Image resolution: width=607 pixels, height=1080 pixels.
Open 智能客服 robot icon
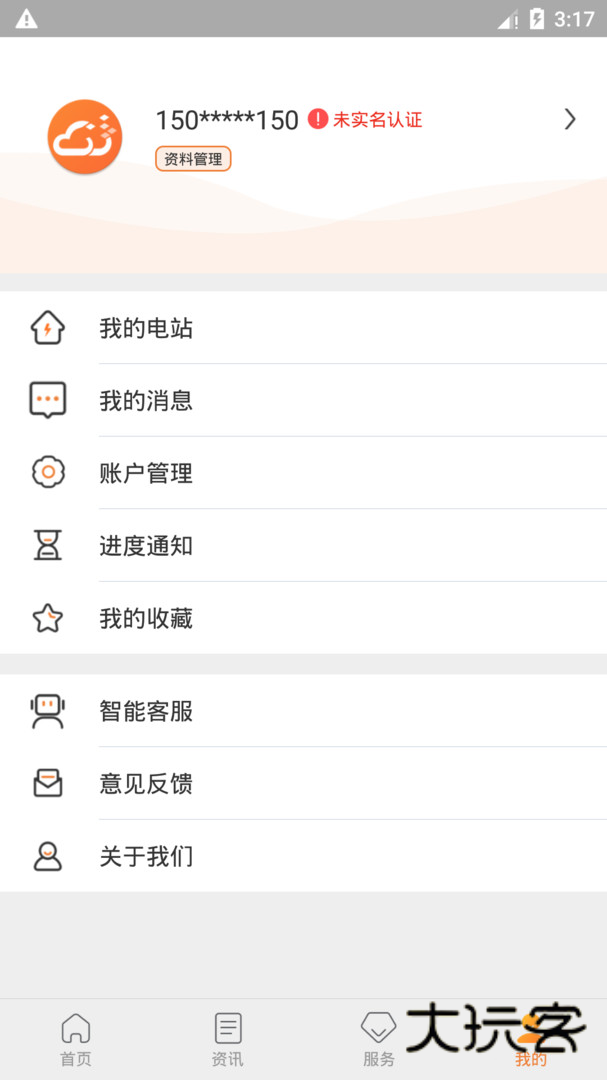point(47,711)
